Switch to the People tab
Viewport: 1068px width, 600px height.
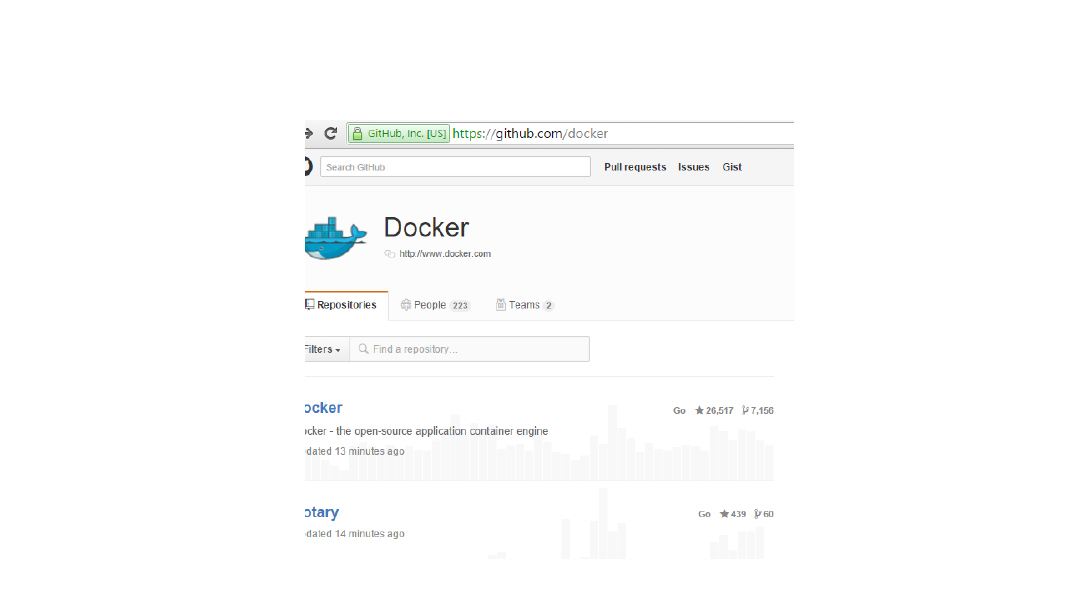tap(435, 305)
